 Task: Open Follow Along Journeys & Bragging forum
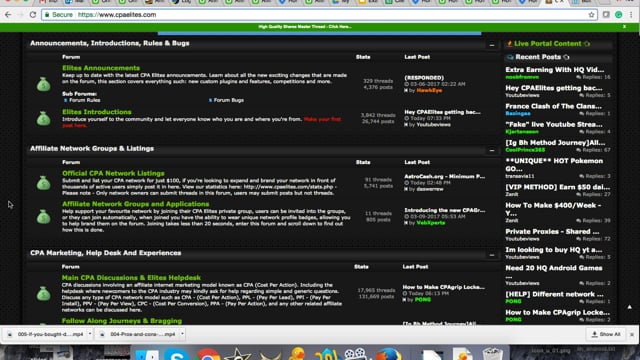point(122,321)
